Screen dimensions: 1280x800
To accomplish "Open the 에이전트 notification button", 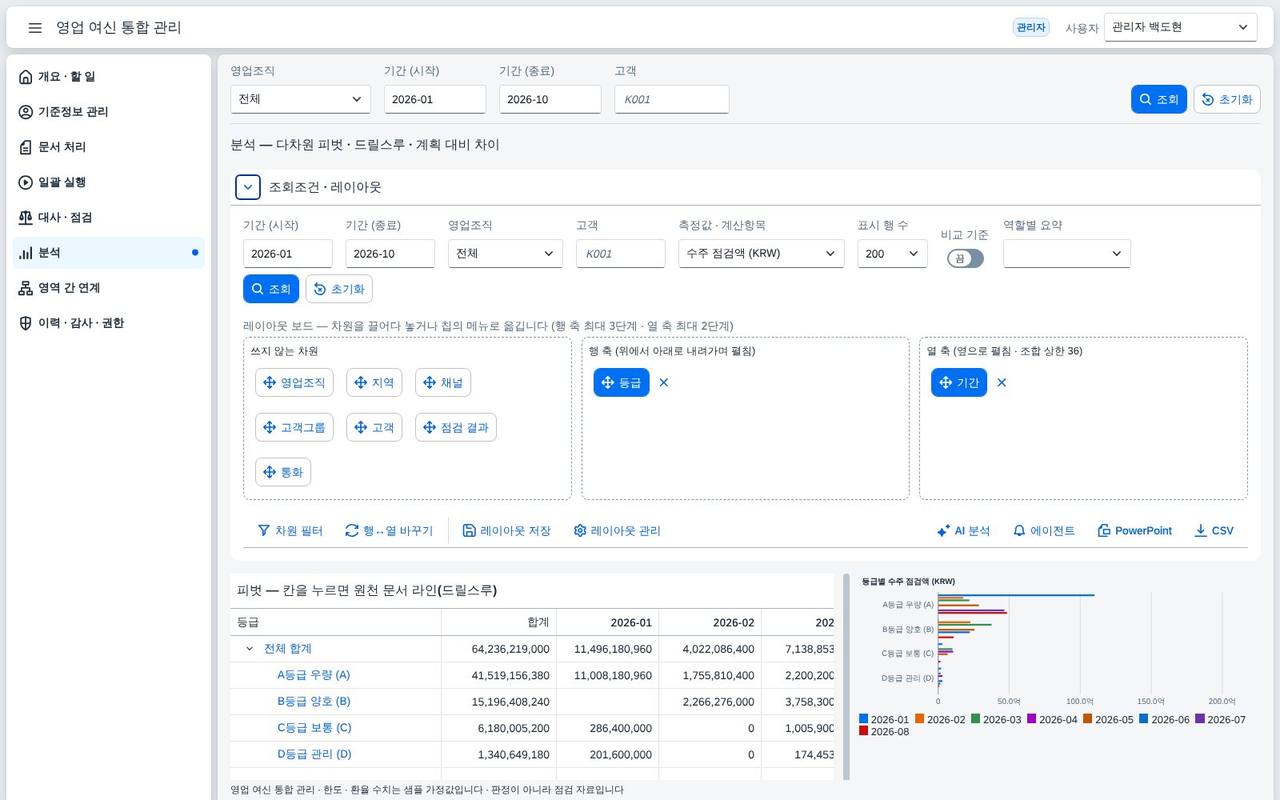I will click(x=1044, y=531).
